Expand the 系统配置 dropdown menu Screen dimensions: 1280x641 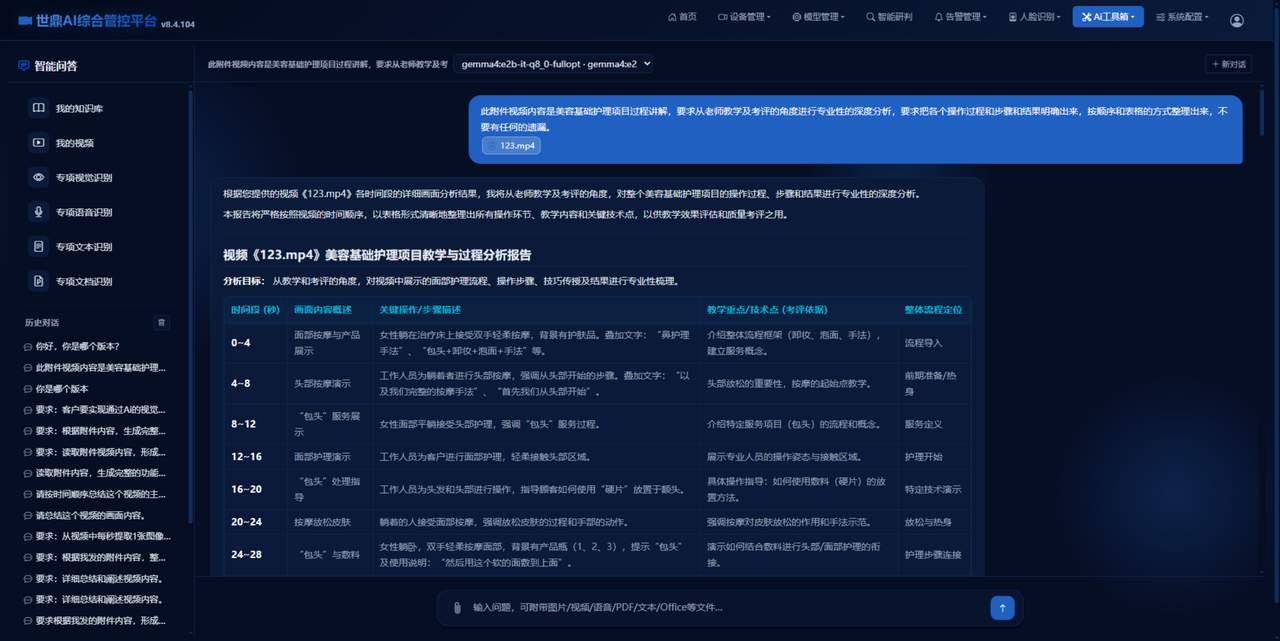pyautogui.click(x=1181, y=17)
